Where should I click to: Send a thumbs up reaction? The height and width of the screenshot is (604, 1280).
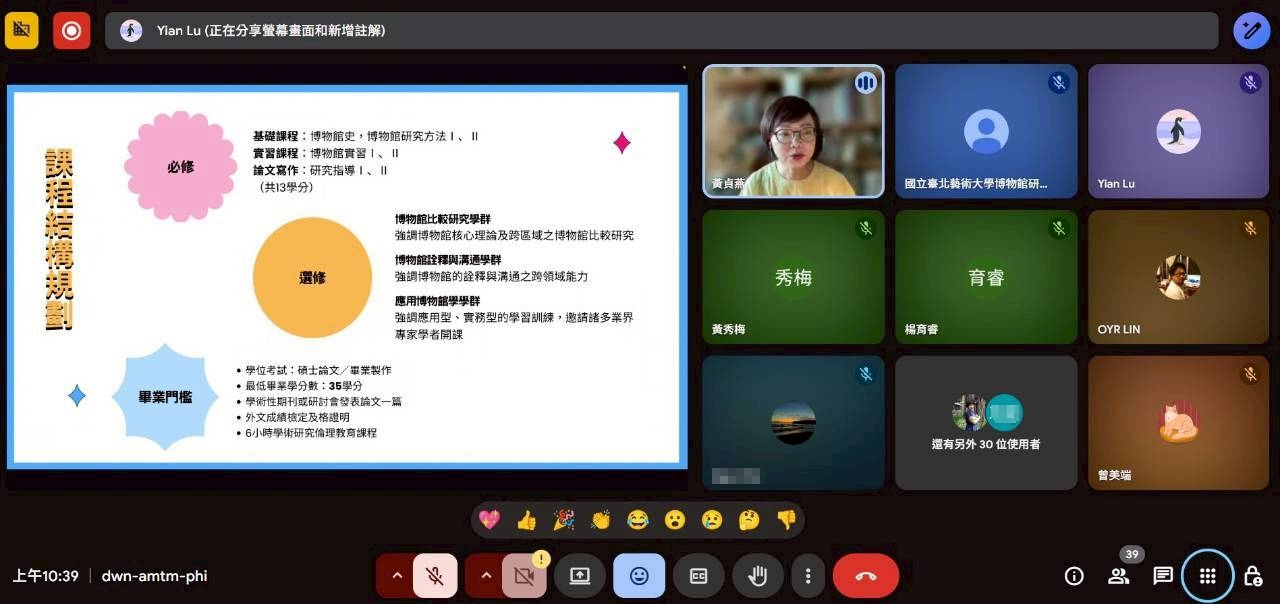pos(528,520)
